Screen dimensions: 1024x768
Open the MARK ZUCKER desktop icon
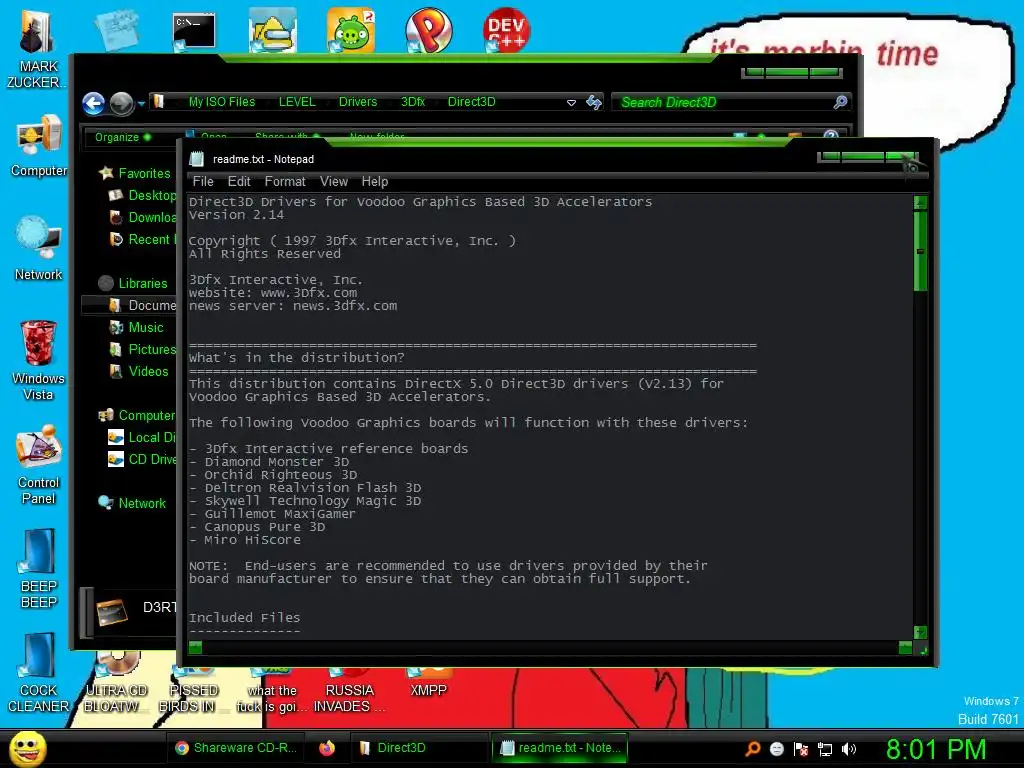click(37, 49)
